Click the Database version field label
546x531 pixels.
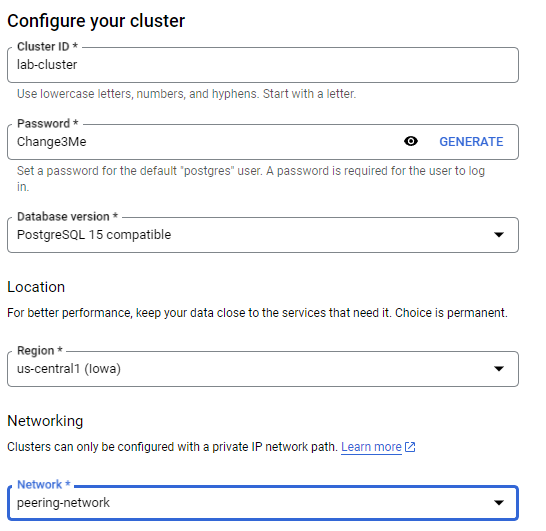pyautogui.click(x=68, y=216)
